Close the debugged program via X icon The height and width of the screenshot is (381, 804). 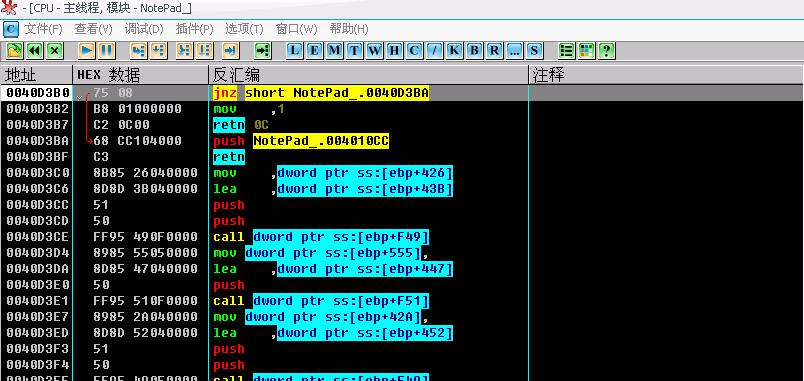[x=55, y=50]
